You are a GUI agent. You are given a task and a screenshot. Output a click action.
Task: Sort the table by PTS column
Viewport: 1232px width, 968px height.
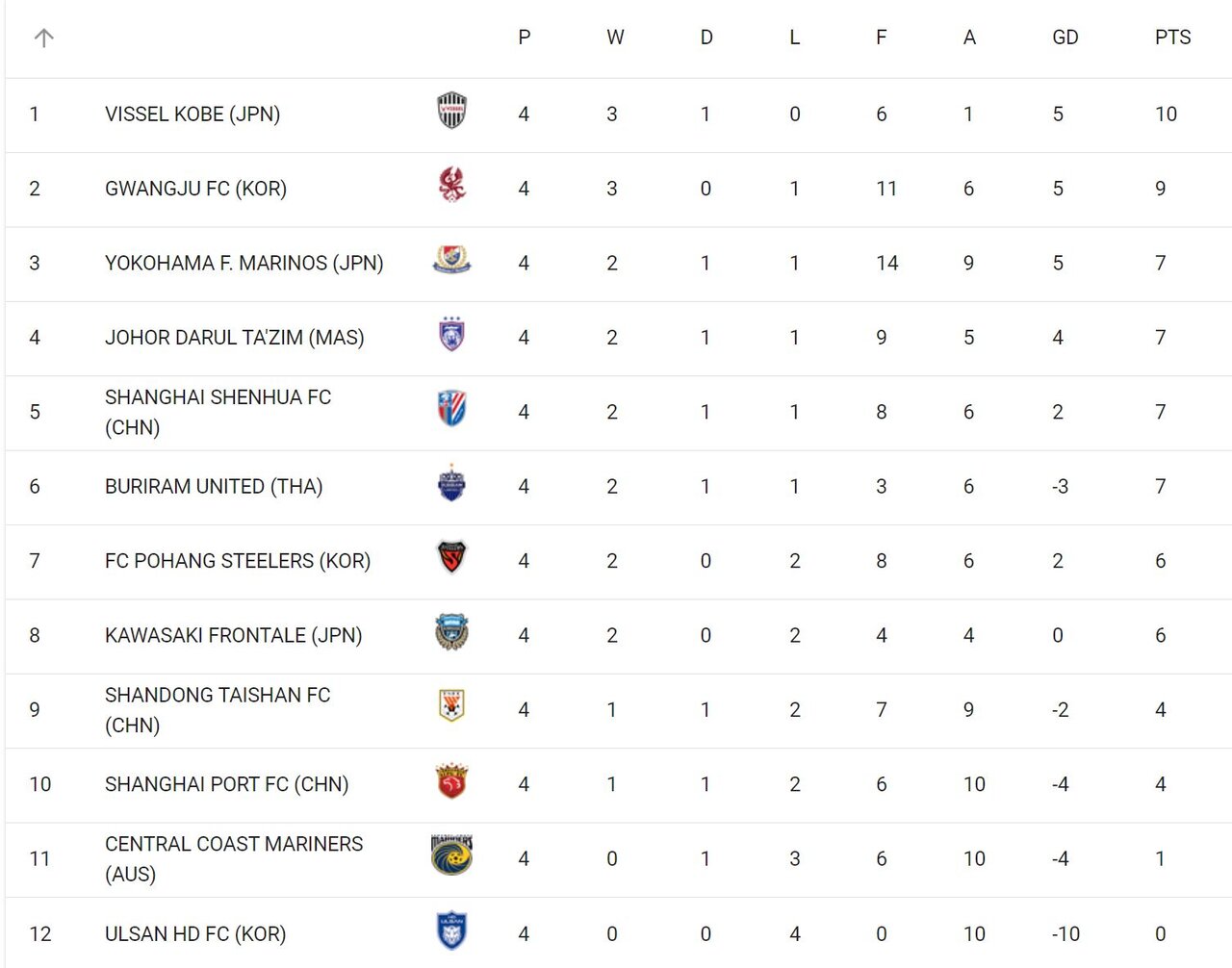click(x=1172, y=38)
